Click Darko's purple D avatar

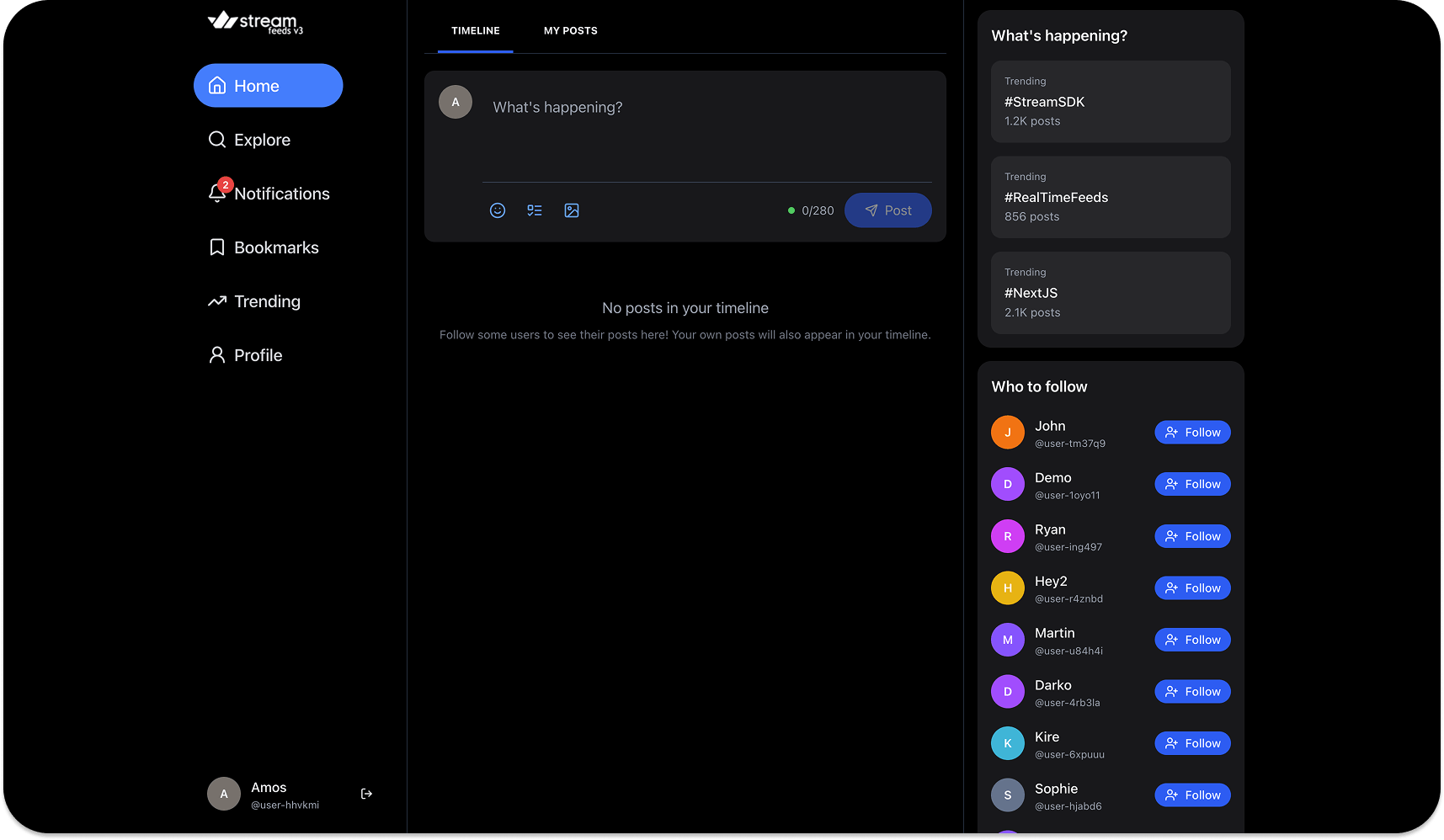pos(1008,692)
